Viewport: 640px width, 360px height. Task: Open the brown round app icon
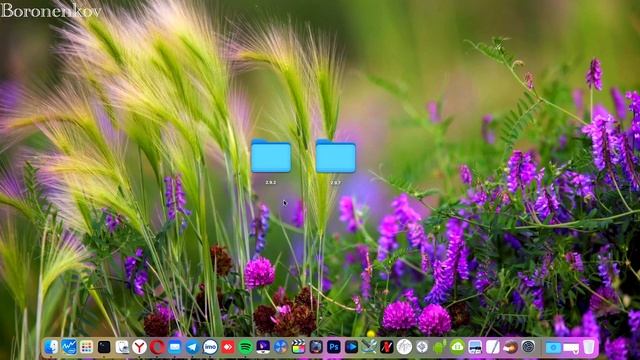pyautogui.click(x=510, y=347)
